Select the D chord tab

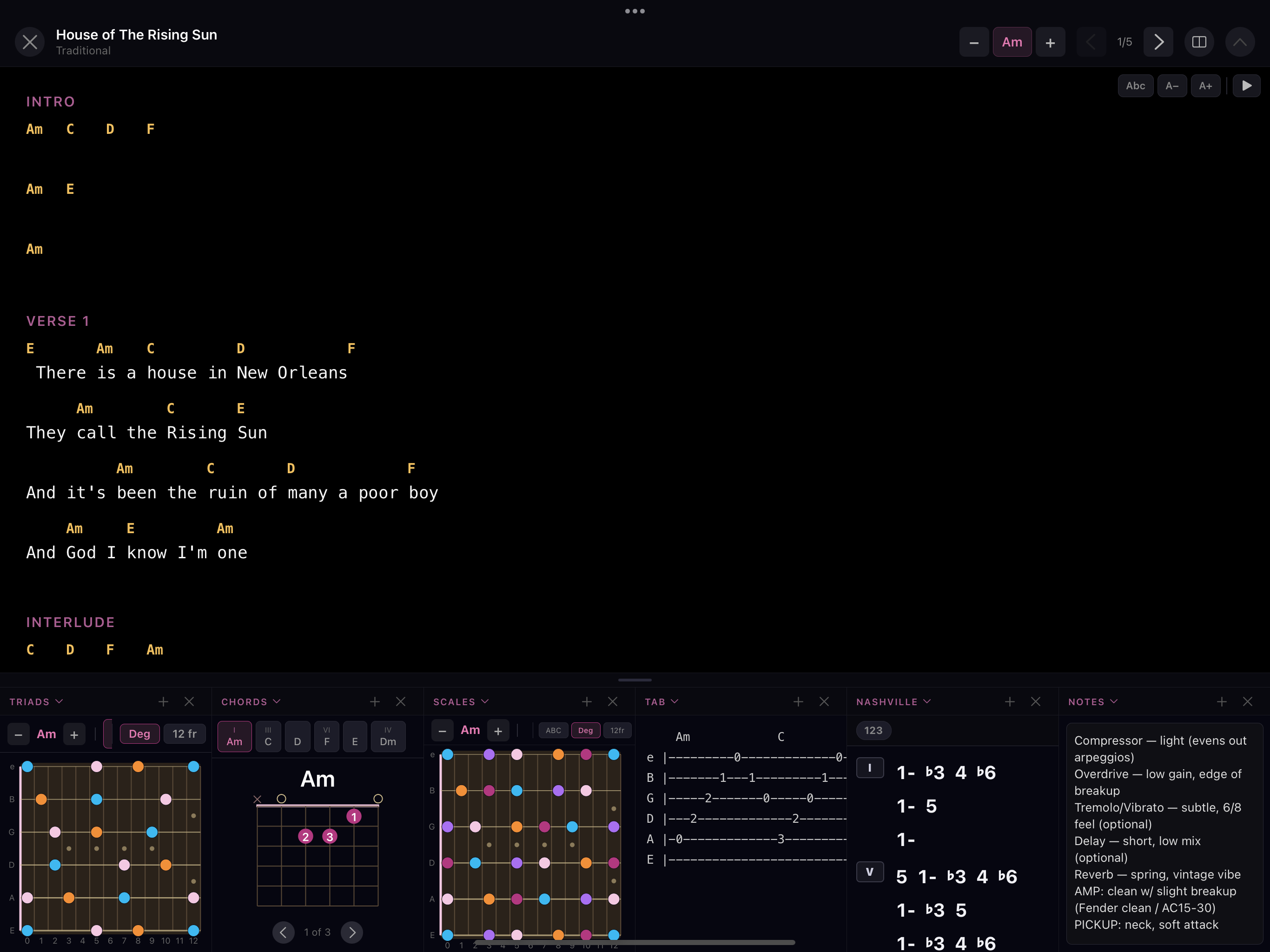tap(298, 737)
